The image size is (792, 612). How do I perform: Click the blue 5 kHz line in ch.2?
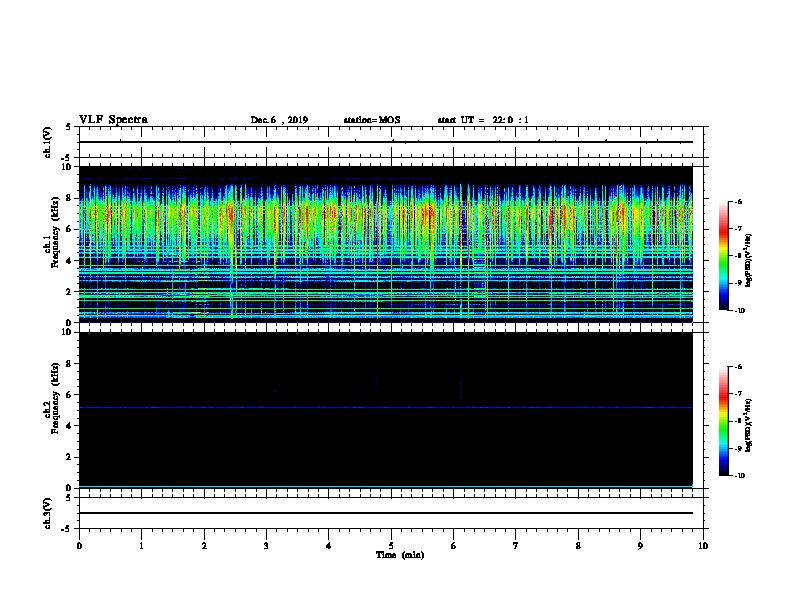pos(385,407)
